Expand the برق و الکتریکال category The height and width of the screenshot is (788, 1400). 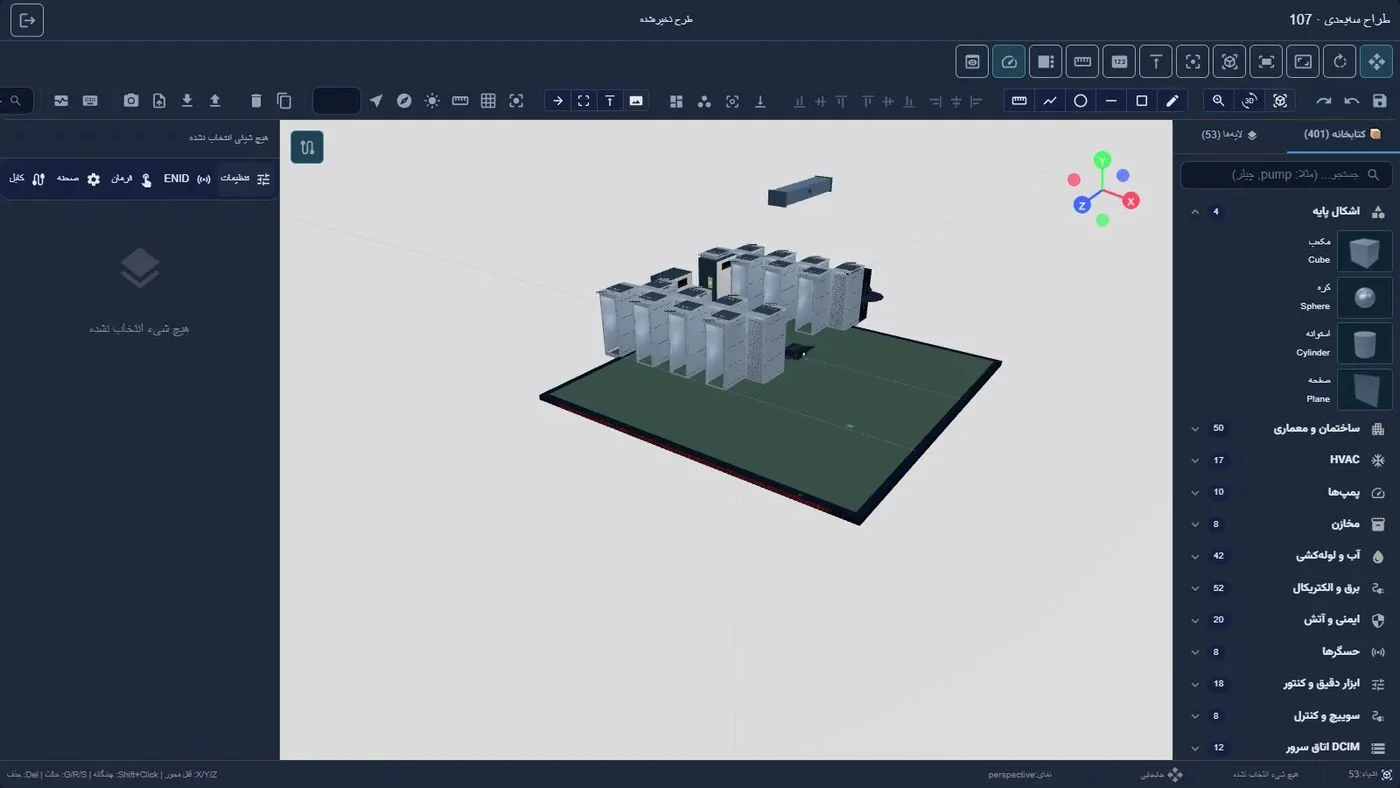[1287, 588]
